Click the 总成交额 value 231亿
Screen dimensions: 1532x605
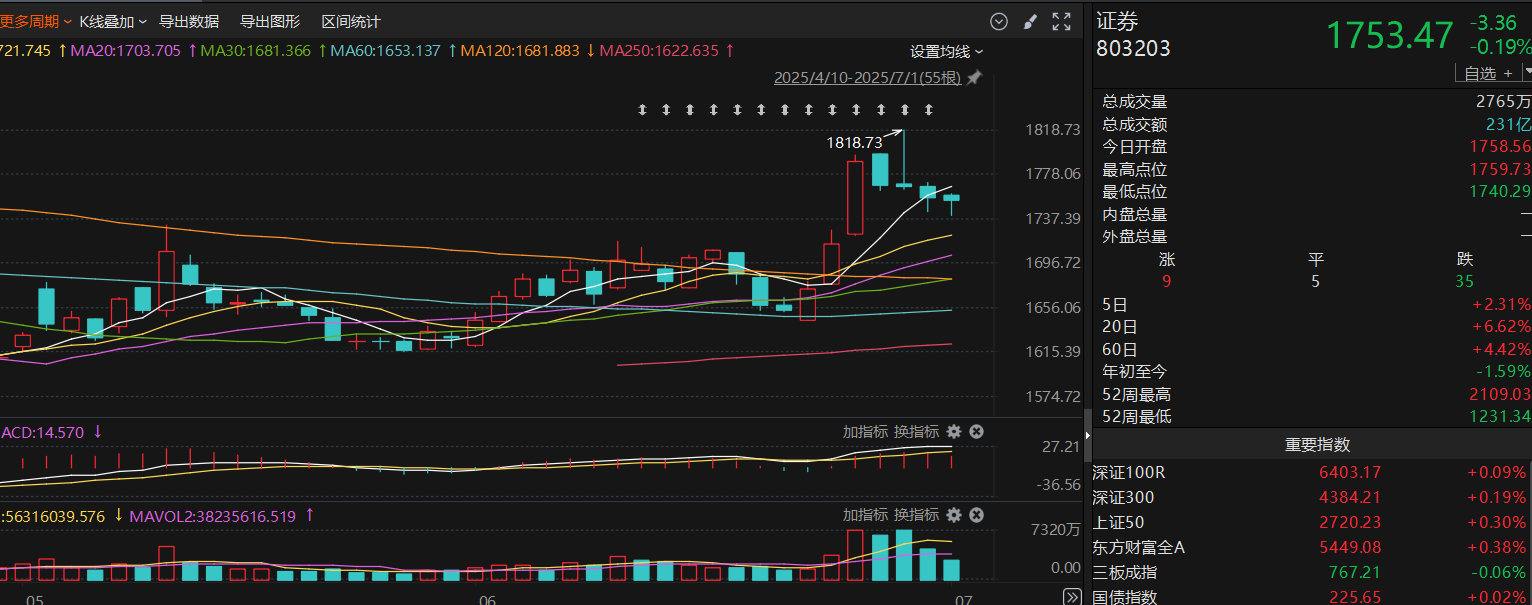1509,125
